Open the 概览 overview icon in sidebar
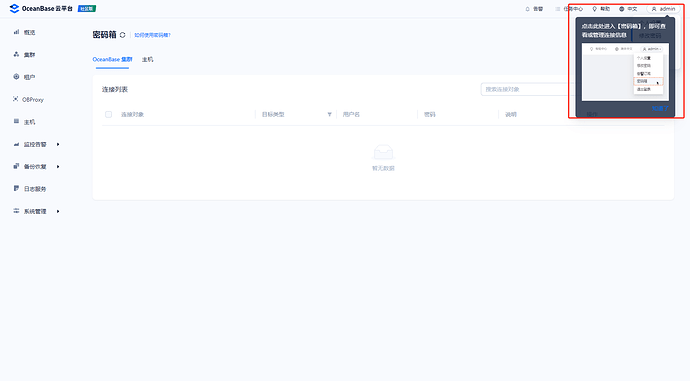Screen dimensions: 690x381 point(16,32)
